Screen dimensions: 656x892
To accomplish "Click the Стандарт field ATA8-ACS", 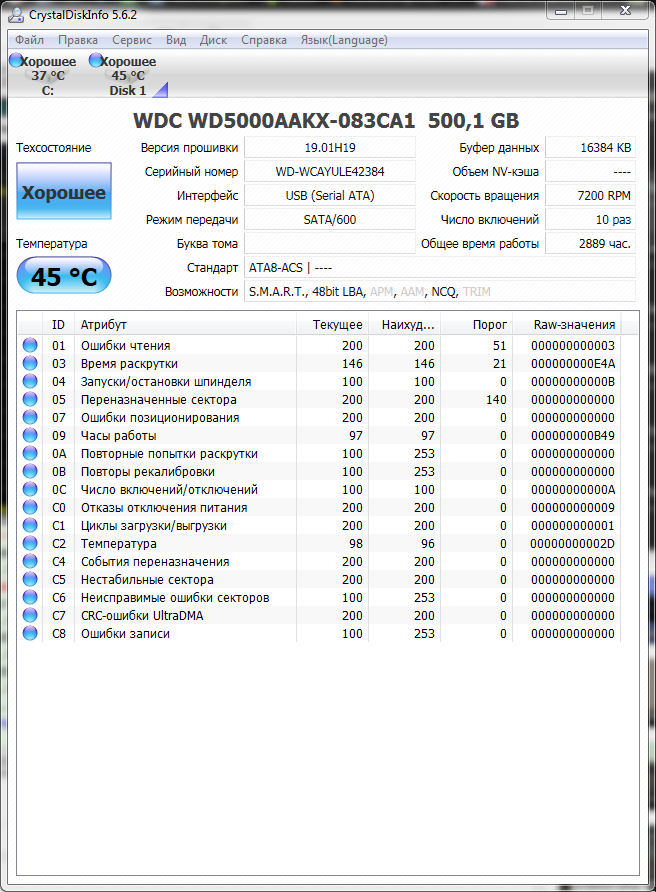I will coord(440,267).
